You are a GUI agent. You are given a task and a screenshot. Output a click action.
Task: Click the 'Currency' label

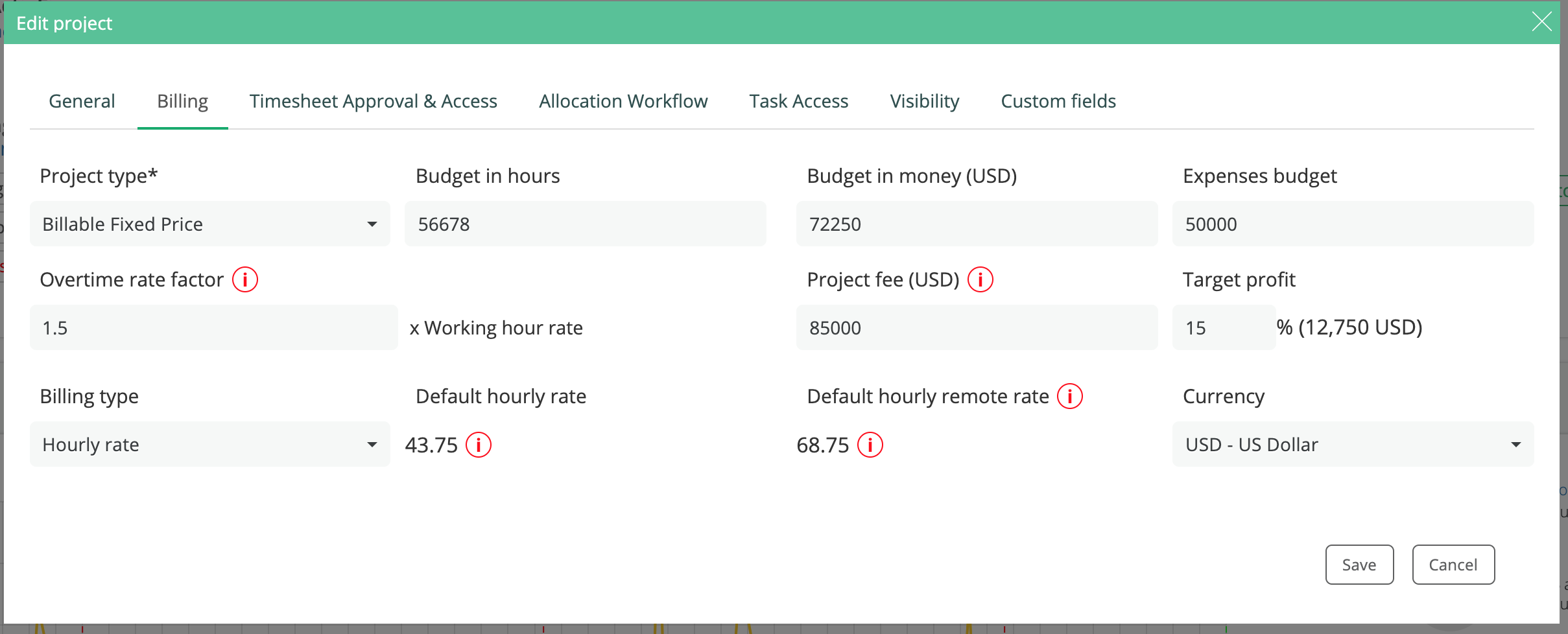pos(1224,396)
